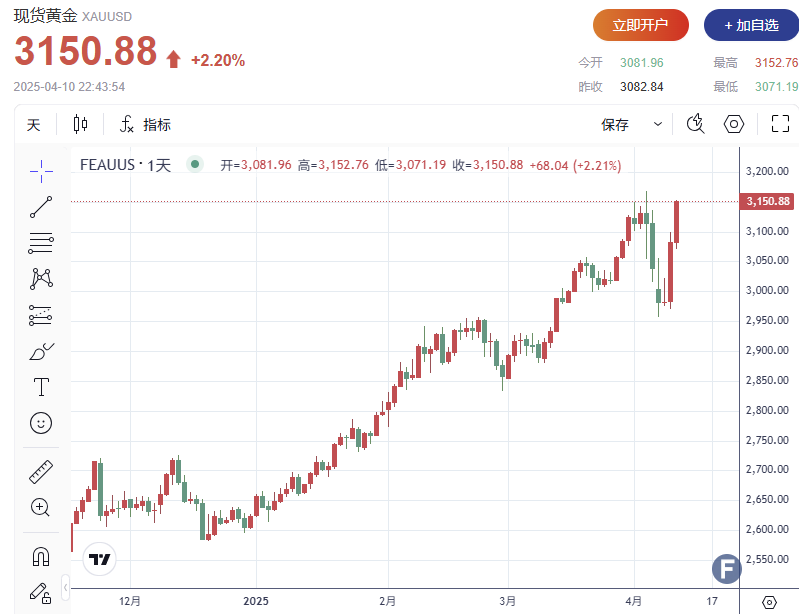
Task: Open the Fibonacci retracement tool
Action: [x=41, y=242]
